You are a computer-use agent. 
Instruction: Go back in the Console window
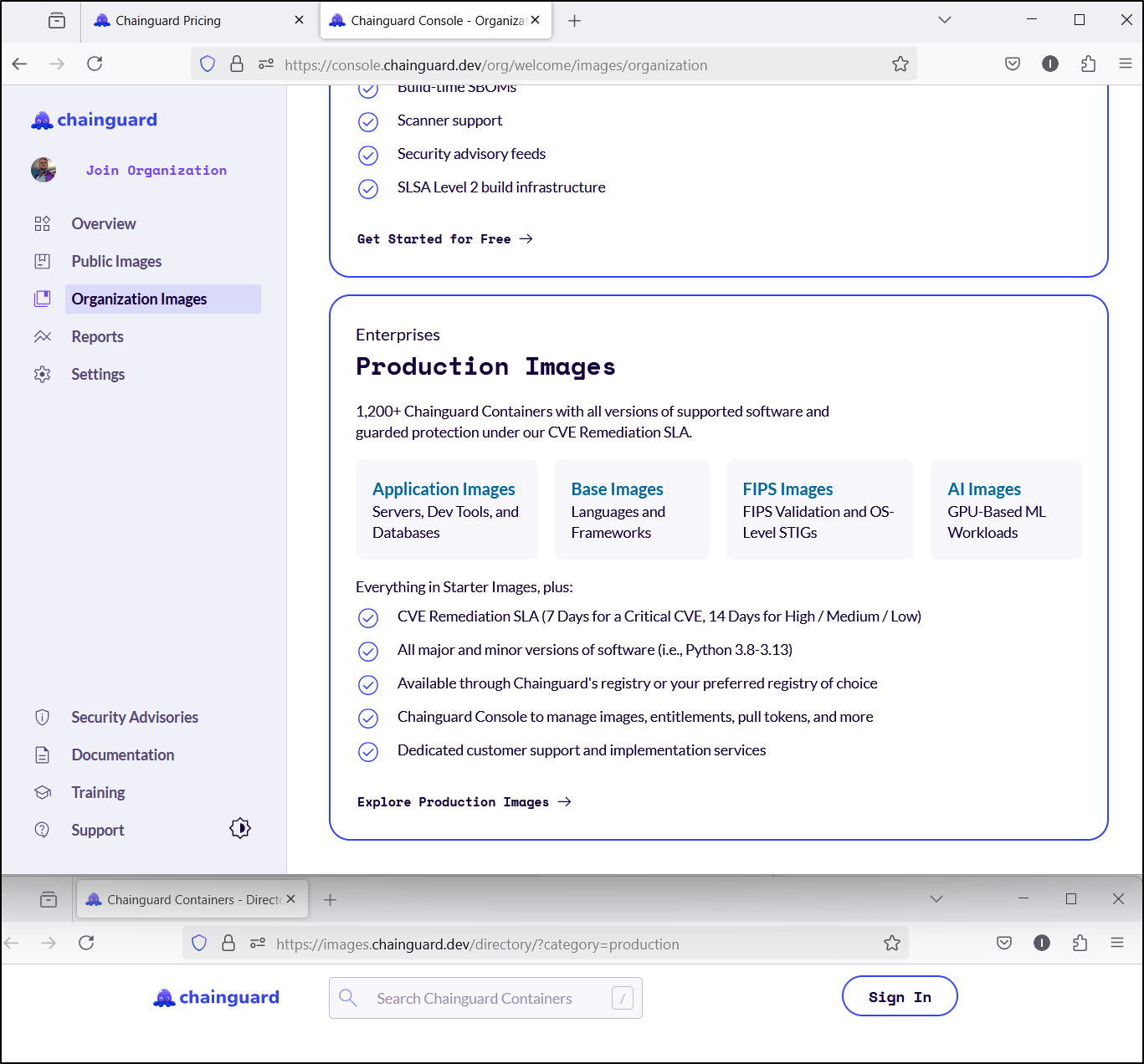coord(20,64)
